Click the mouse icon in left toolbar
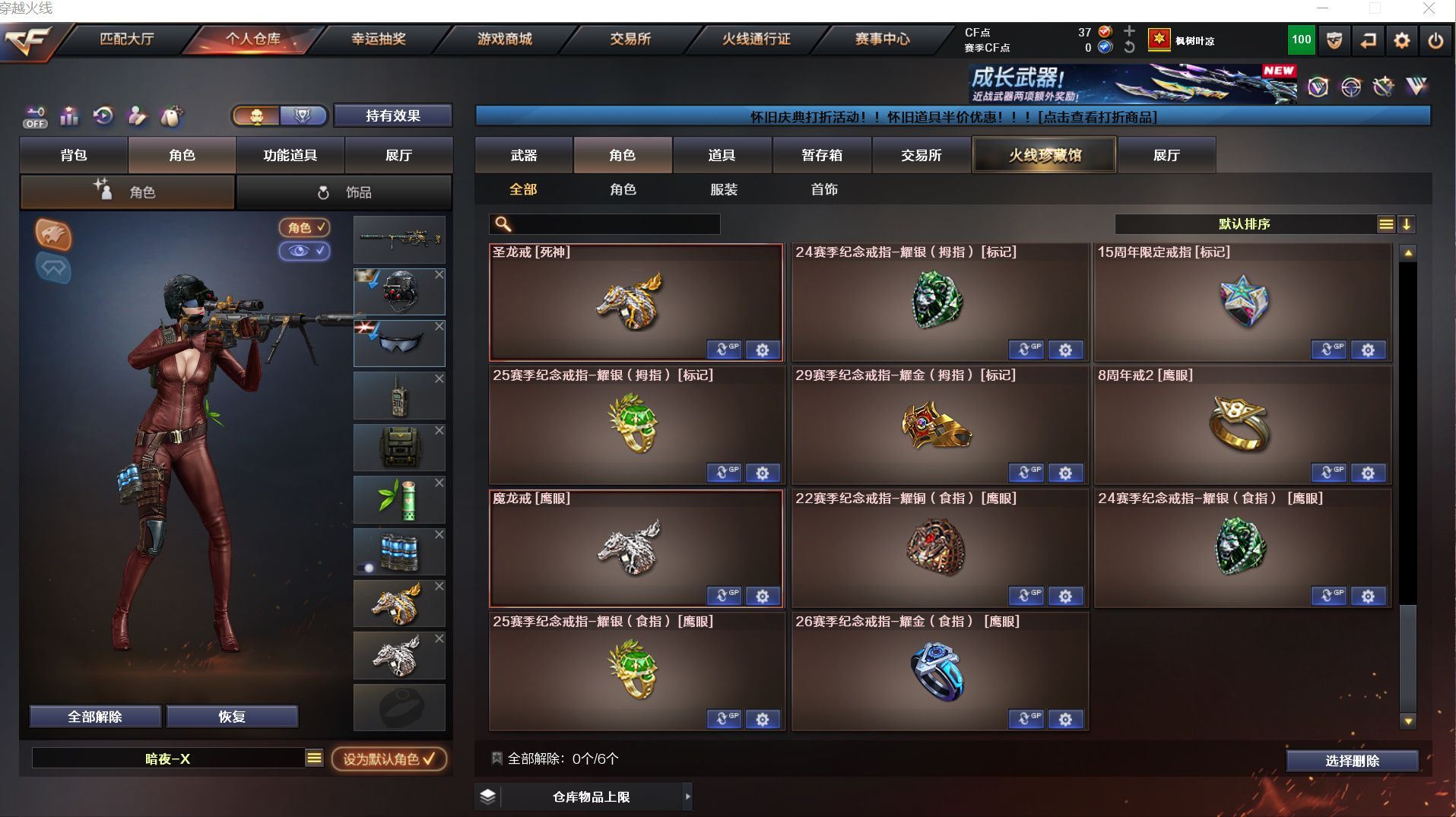The image size is (1456, 817). pyautogui.click(x=171, y=116)
